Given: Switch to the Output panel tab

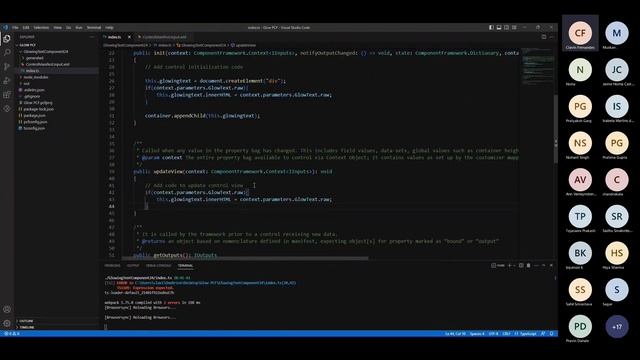Looking at the screenshot, I should (x=133, y=265).
